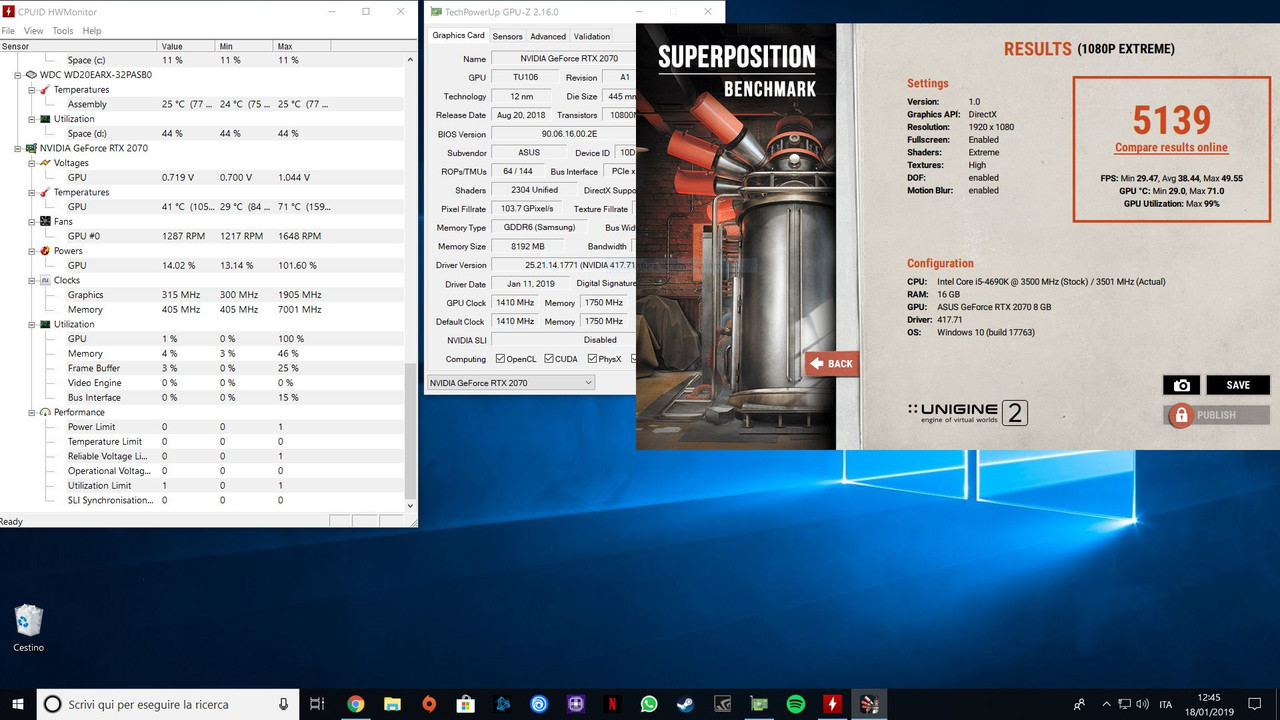The height and width of the screenshot is (720, 1280).
Task: Open the Help menu in HWMonitor
Action: (91, 31)
